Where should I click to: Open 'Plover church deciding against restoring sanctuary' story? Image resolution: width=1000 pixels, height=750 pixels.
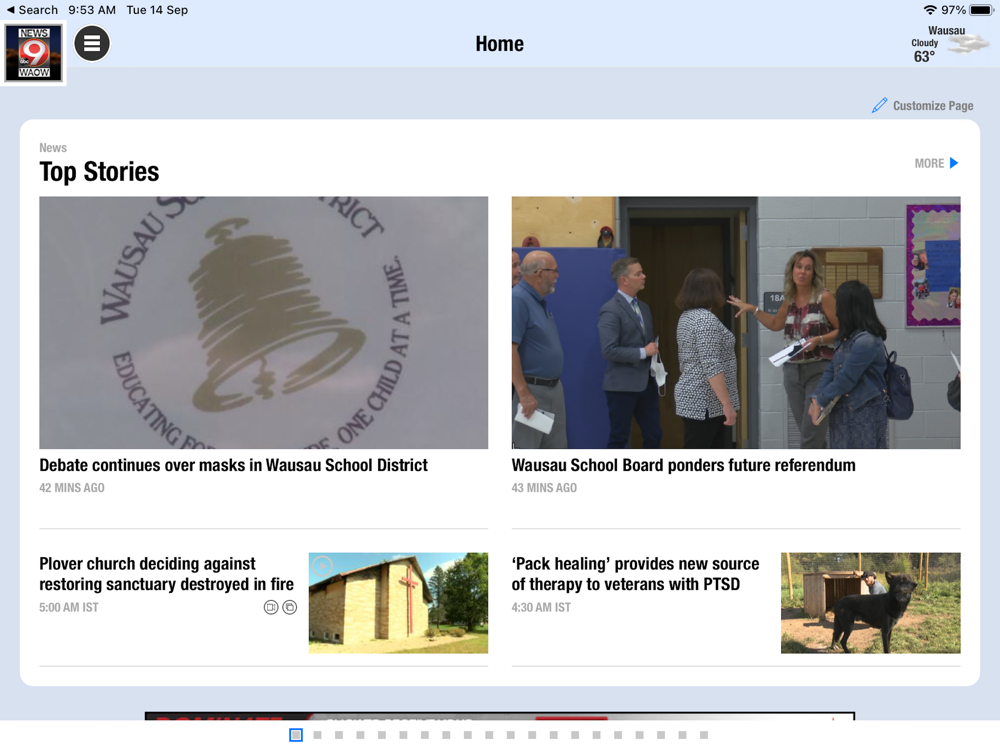tap(166, 574)
